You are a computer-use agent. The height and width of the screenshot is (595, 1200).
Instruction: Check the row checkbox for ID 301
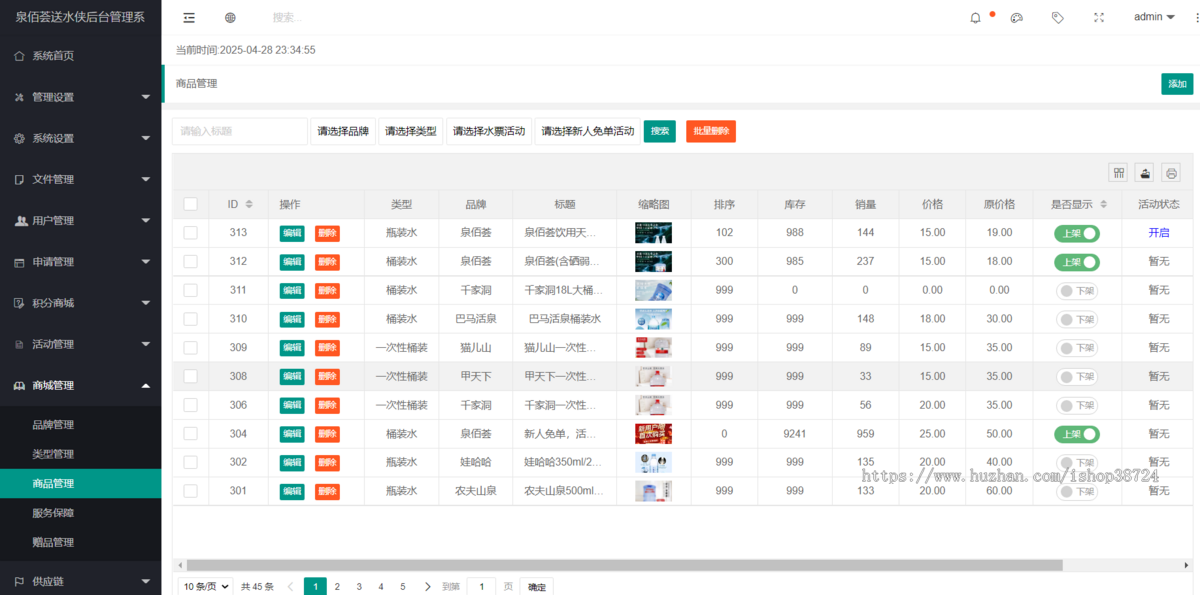[x=190, y=491]
